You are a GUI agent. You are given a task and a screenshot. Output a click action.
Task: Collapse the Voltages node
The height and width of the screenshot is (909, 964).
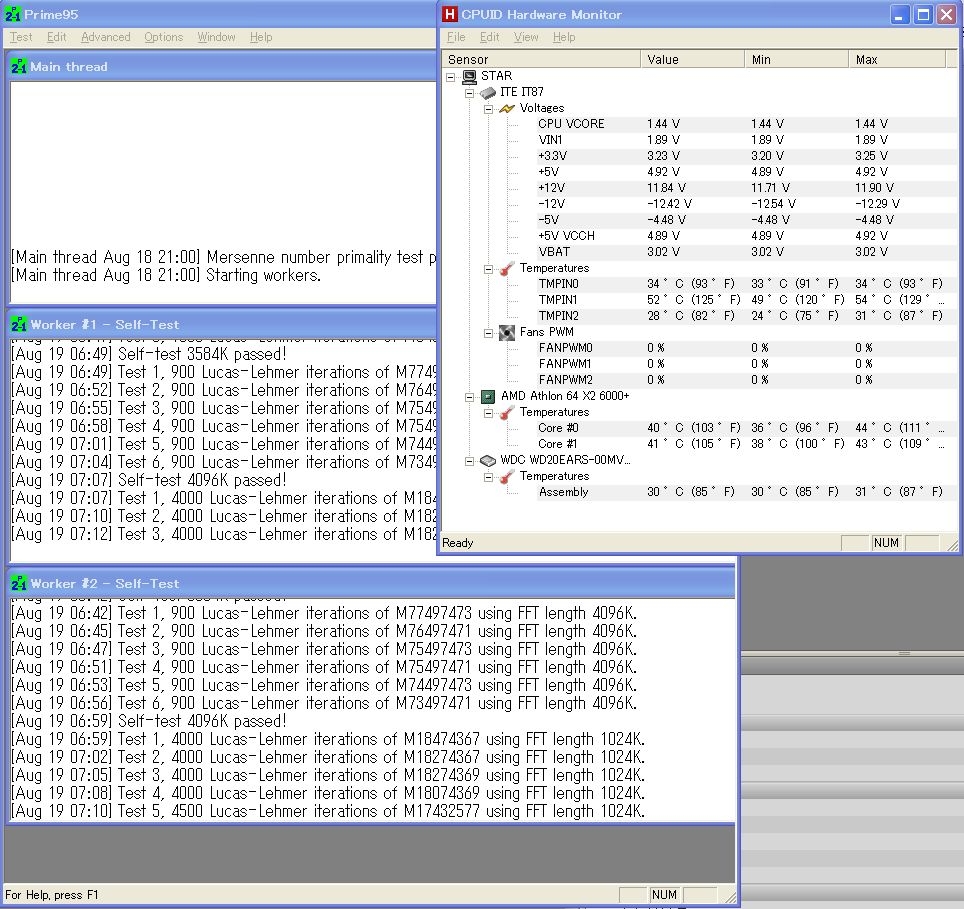489,108
